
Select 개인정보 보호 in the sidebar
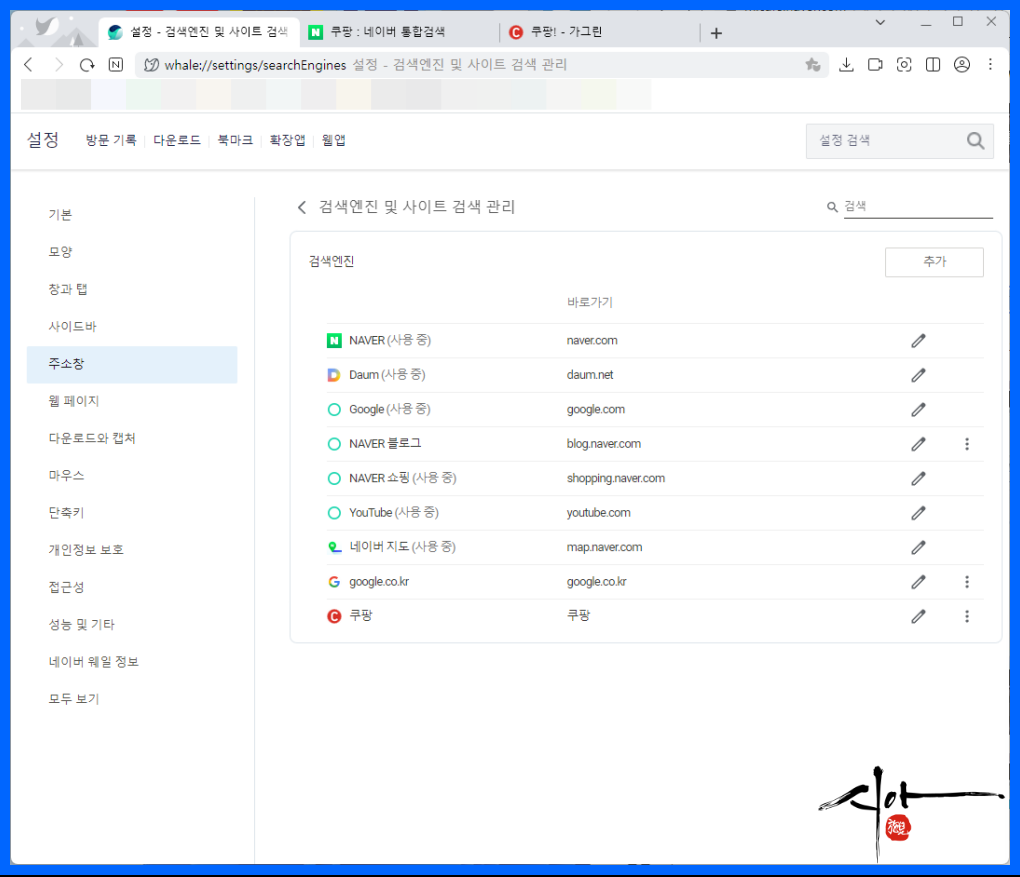[132, 550]
